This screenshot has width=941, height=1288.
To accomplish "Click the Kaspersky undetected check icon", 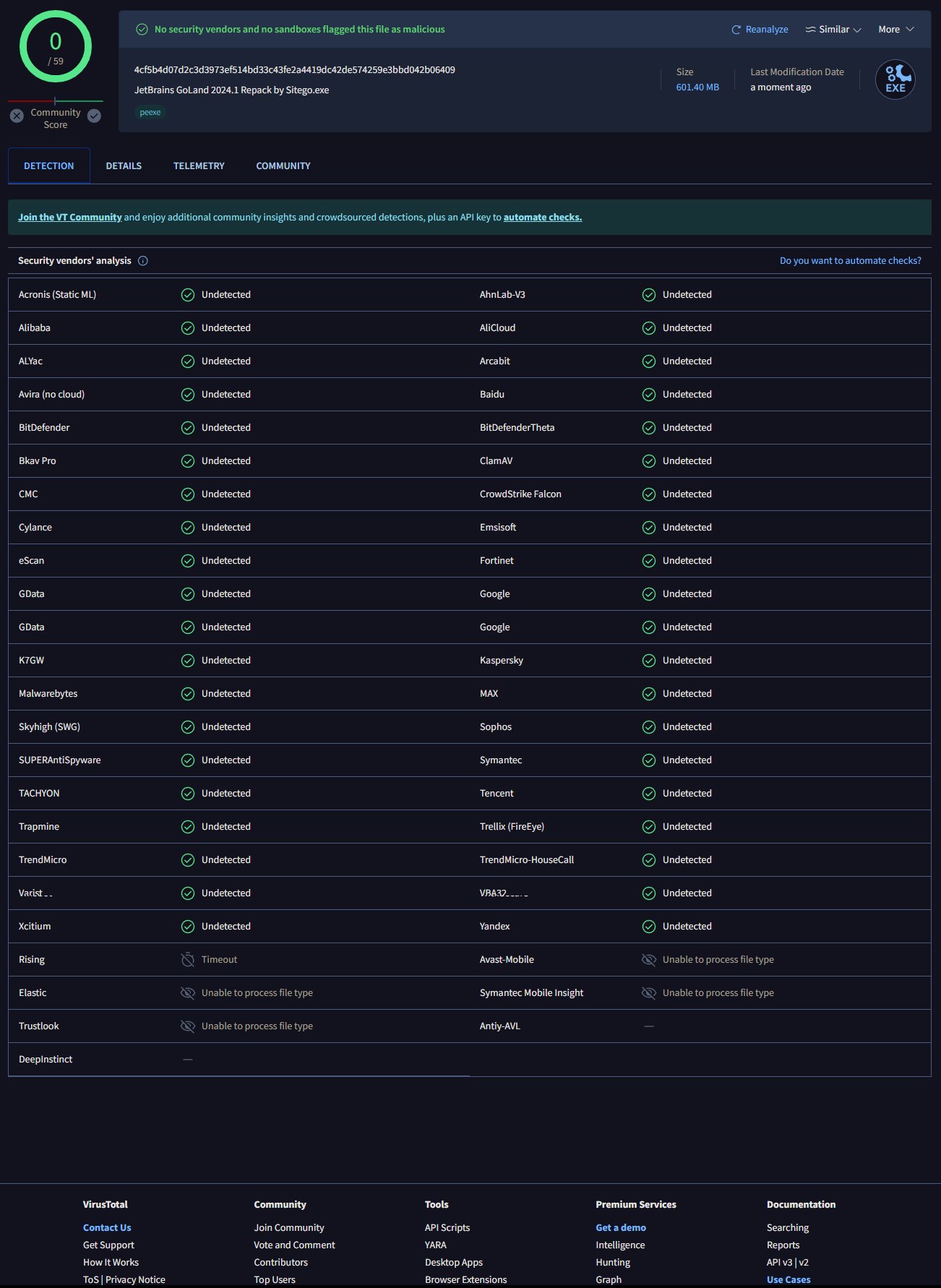I will pyautogui.click(x=649, y=661).
